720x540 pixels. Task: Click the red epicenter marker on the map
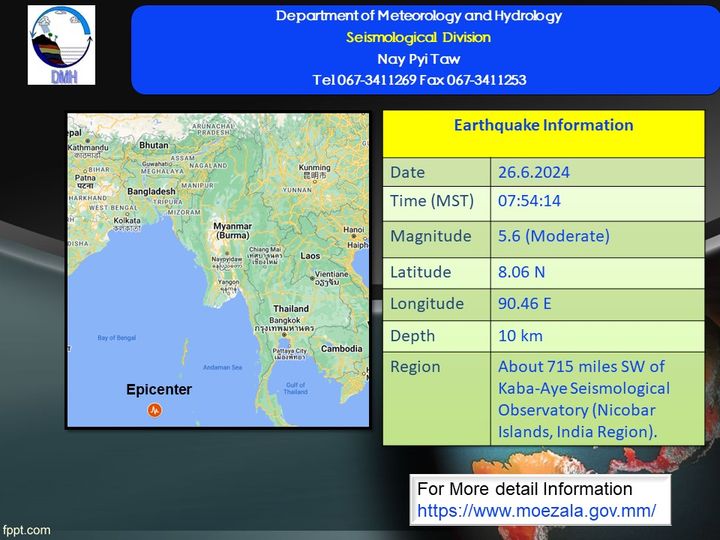(154, 410)
